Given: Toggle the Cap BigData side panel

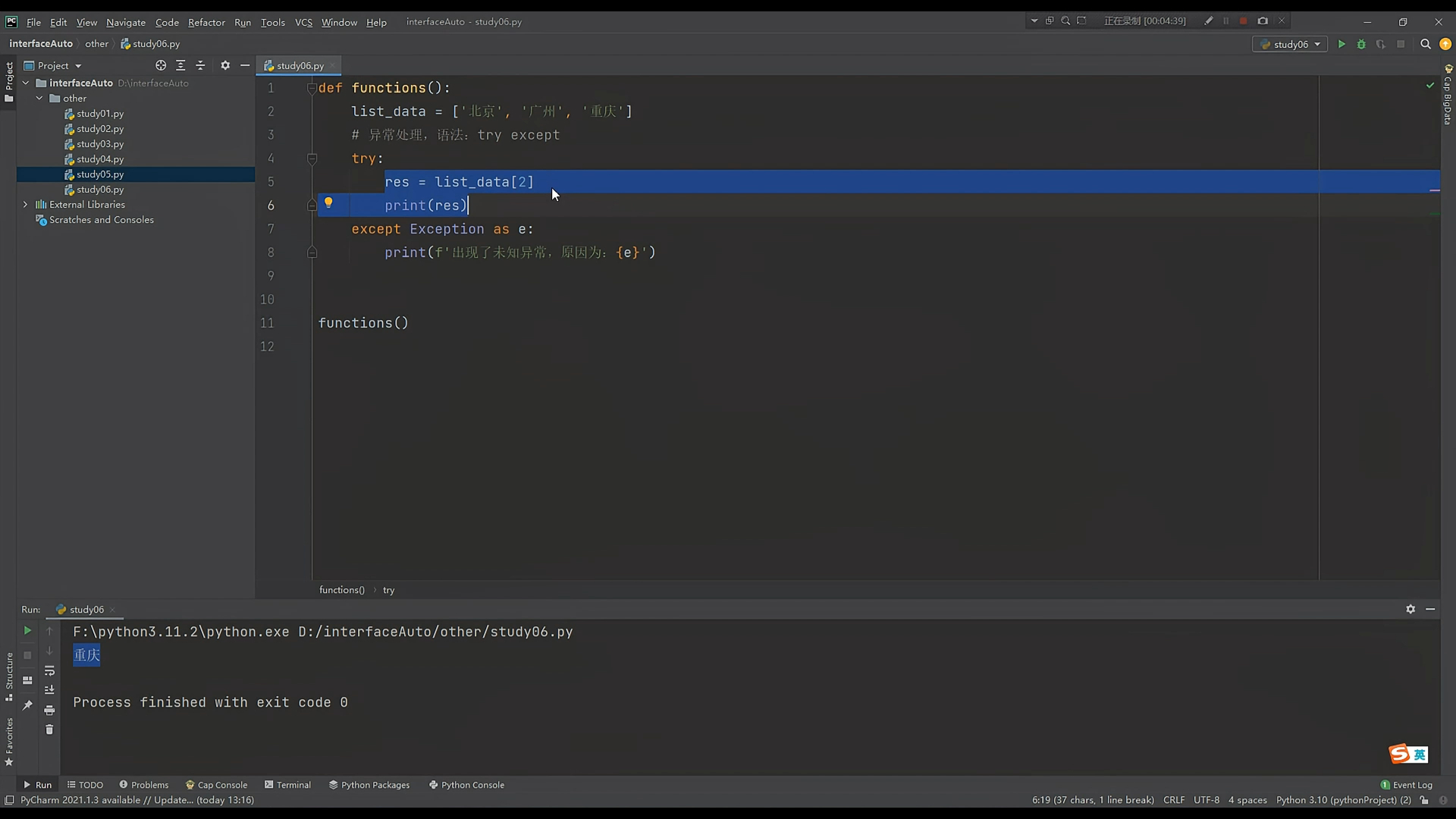Looking at the screenshot, I should click(x=1448, y=95).
